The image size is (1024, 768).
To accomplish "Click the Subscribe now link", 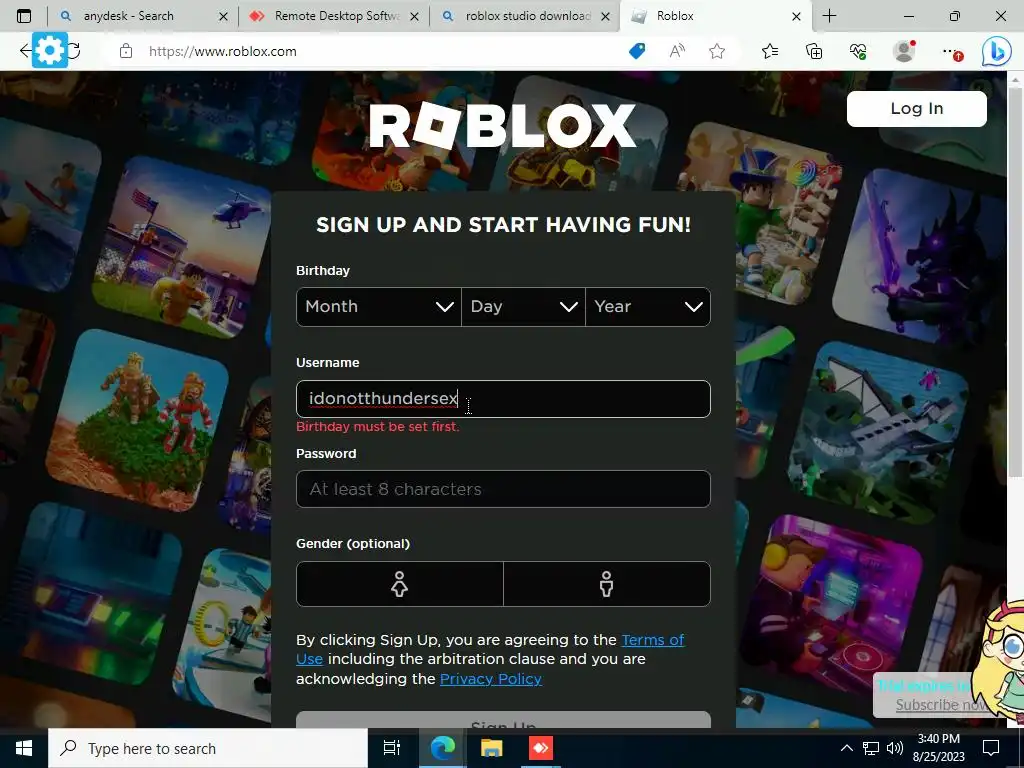I will coord(941,705).
